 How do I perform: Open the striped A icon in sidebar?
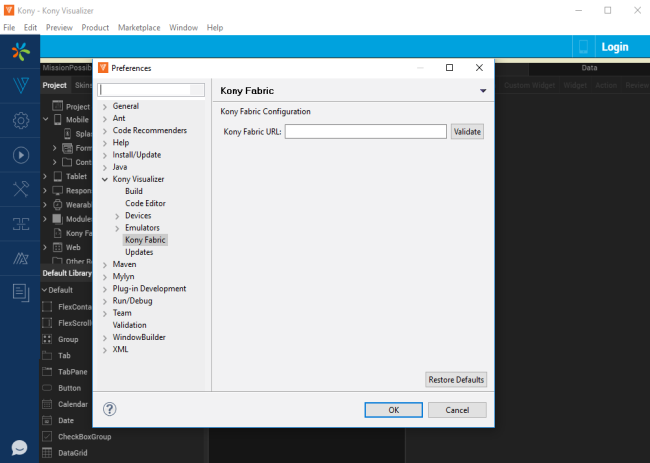click(21, 258)
